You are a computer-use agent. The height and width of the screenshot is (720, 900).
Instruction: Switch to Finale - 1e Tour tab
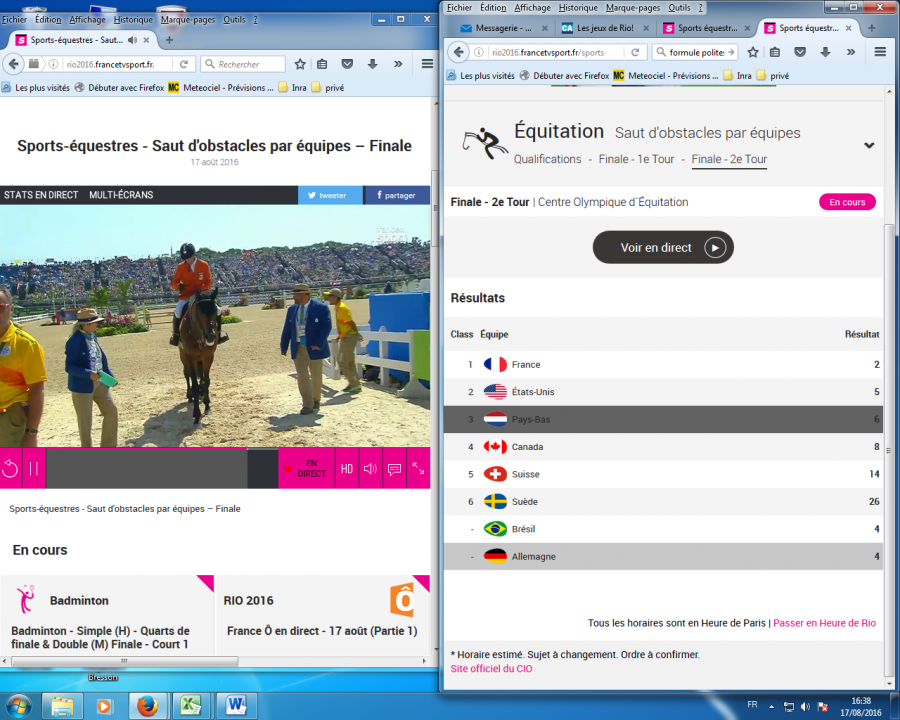[x=636, y=159]
